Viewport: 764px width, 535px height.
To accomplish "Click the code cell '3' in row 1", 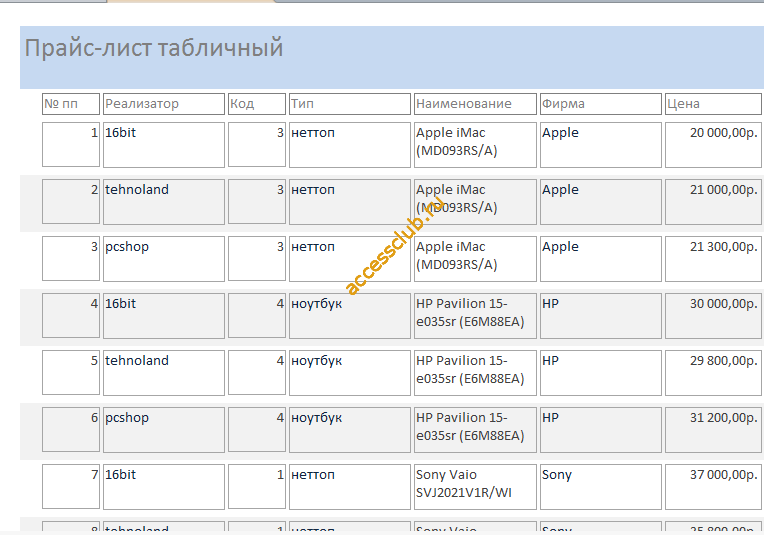I will point(257,145).
